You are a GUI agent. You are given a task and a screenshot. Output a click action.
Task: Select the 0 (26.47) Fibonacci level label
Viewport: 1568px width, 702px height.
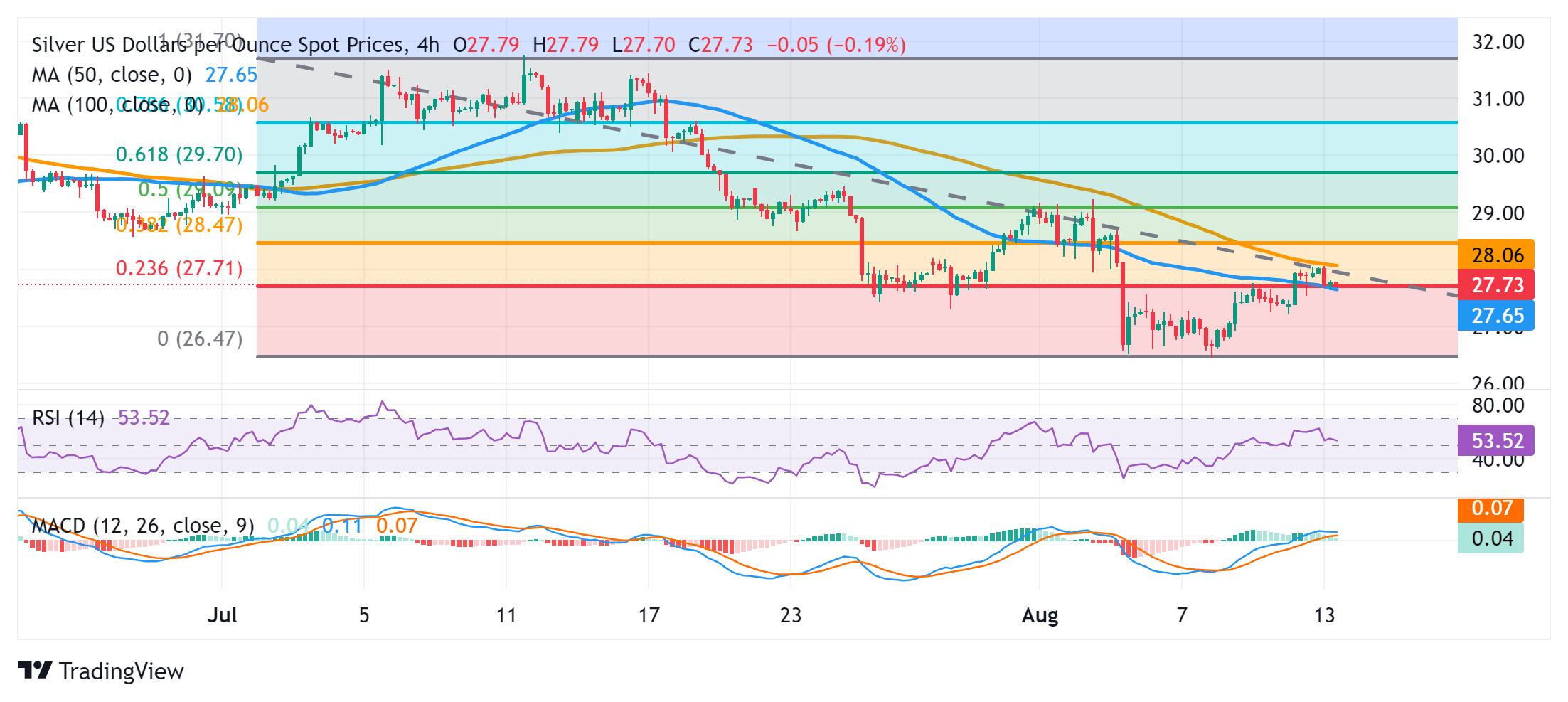[x=200, y=339]
